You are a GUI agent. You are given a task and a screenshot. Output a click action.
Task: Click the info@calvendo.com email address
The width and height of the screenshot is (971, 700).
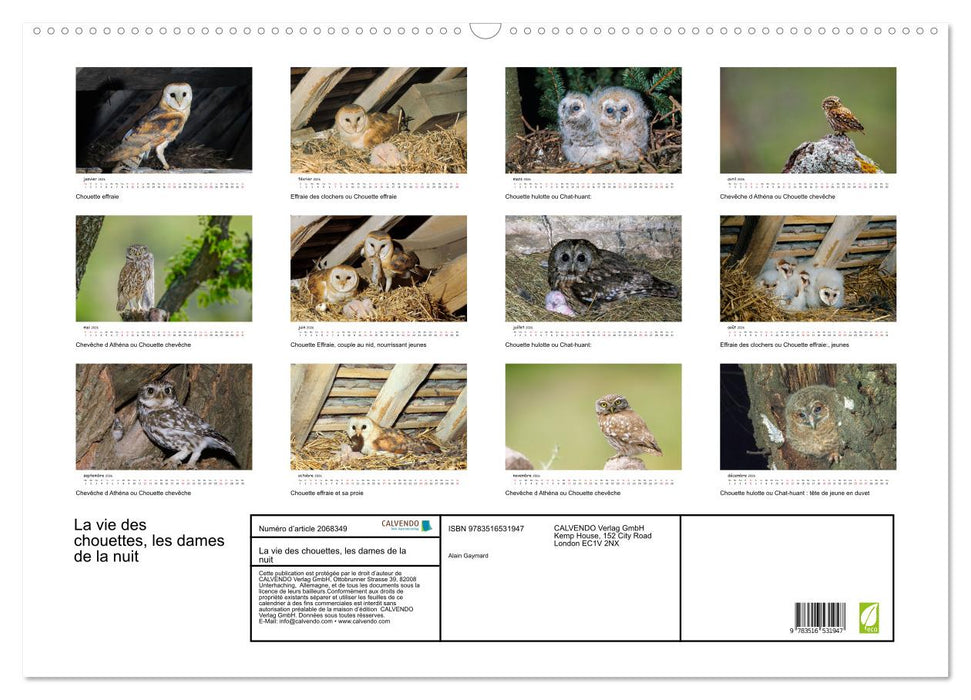click(x=295, y=621)
